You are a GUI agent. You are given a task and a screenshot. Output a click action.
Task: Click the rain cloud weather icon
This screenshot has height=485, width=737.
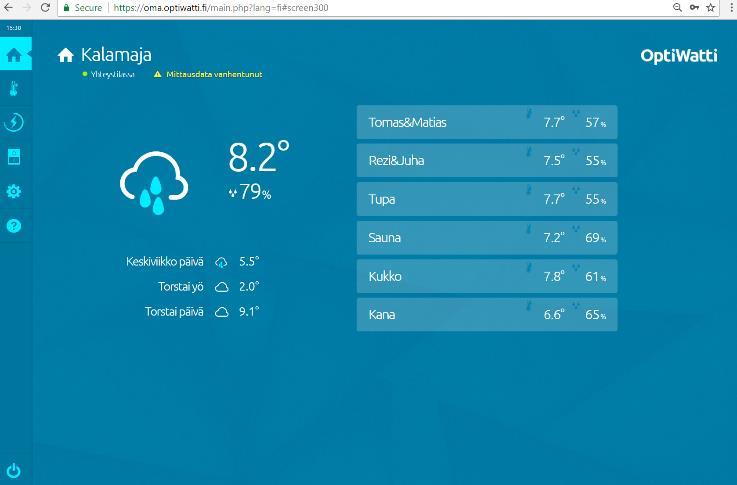pos(154,182)
